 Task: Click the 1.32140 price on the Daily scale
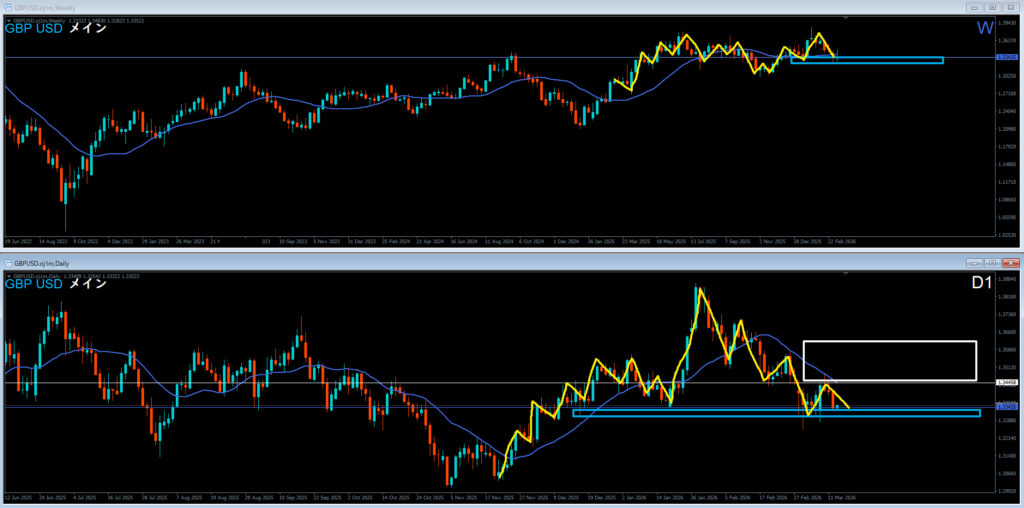coord(1006,437)
